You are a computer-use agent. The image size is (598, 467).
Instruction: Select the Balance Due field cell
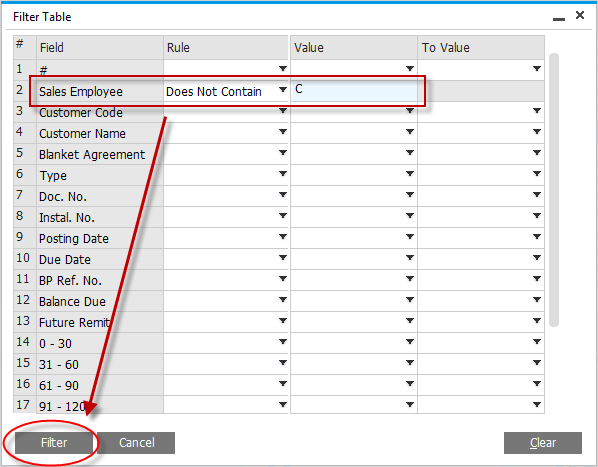click(x=100, y=301)
